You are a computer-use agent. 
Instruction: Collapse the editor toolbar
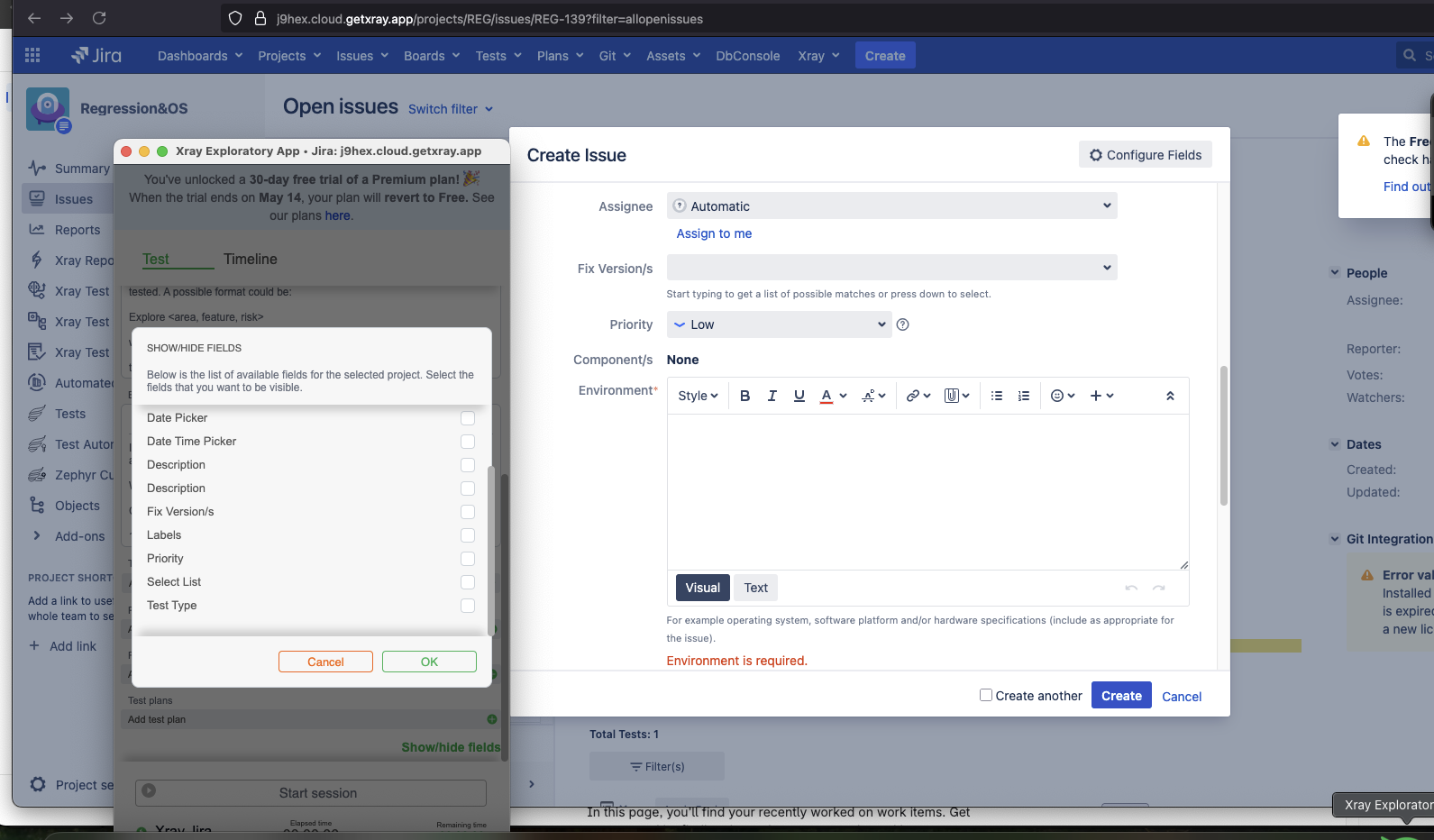1170,396
